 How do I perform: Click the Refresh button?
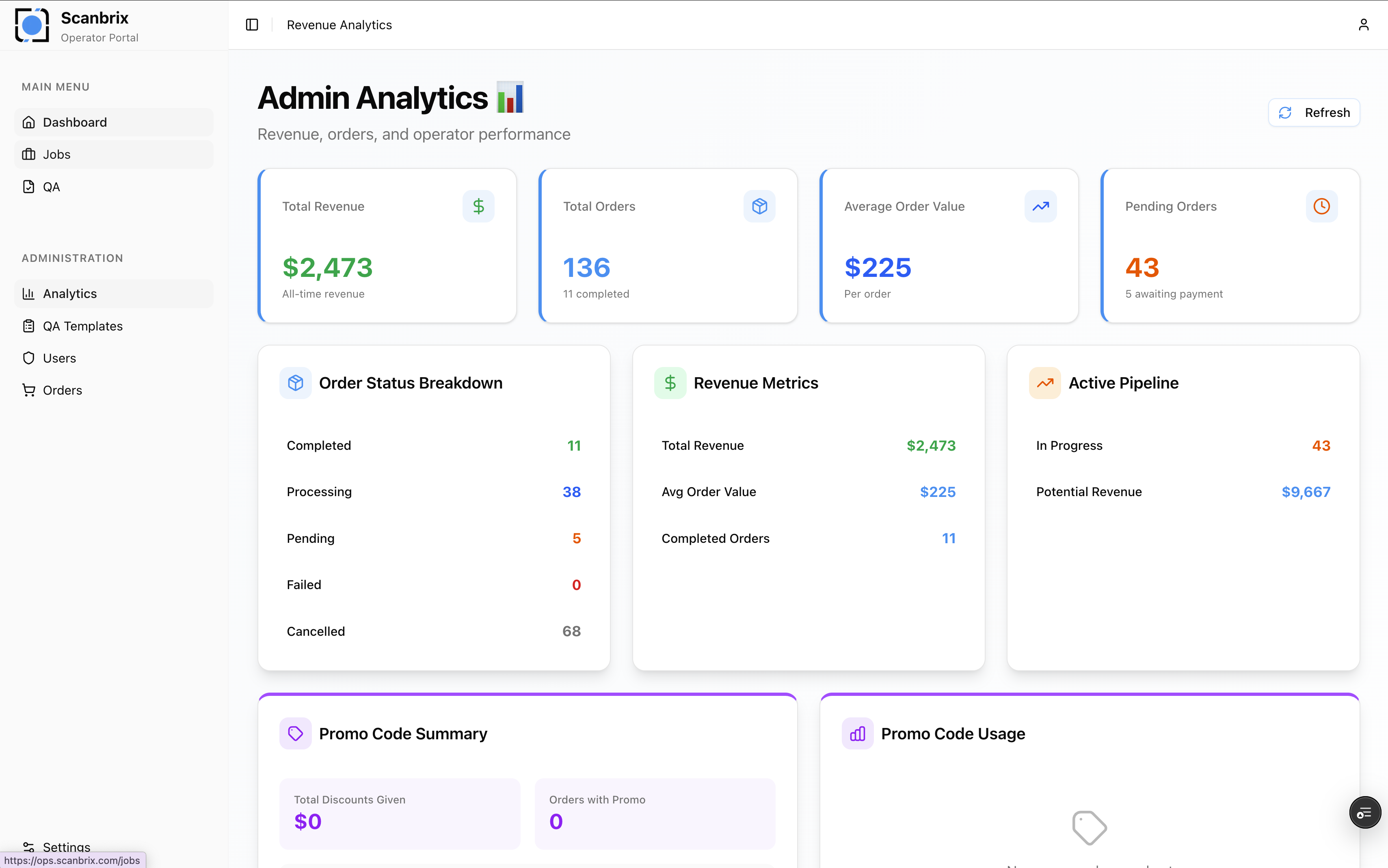pos(1314,112)
